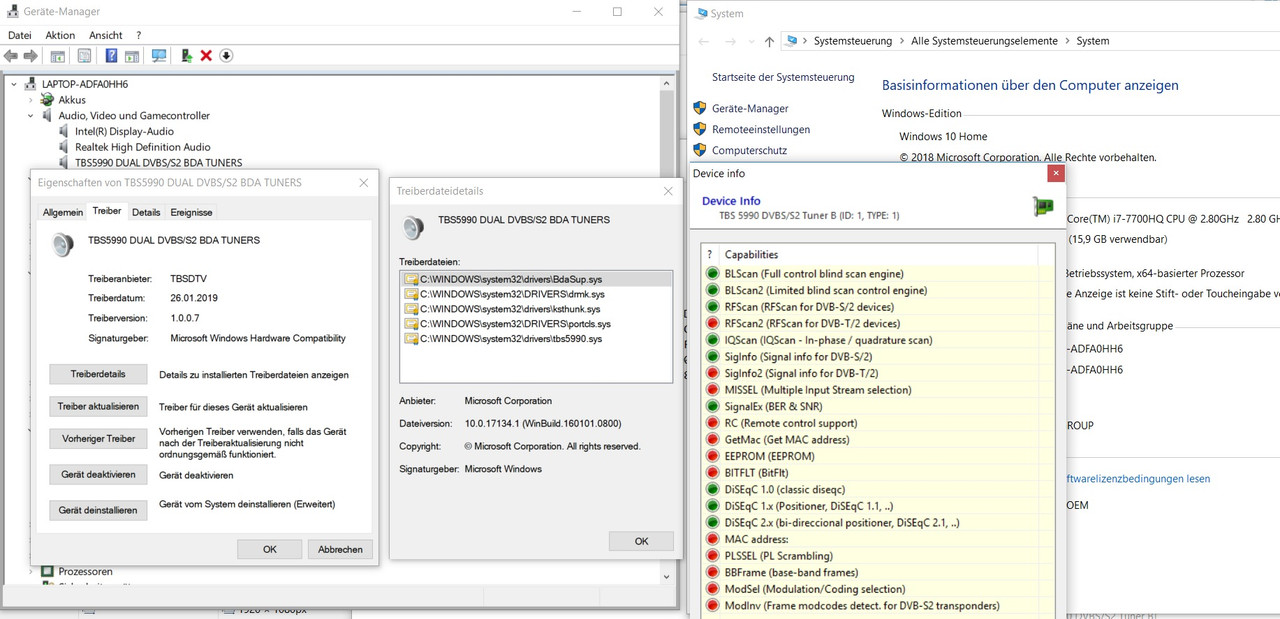This screenshot has width=1280, height=619.
Task: Collapse the LAPTOP-ADFA0HH6 root node
Action: [14, 84]
